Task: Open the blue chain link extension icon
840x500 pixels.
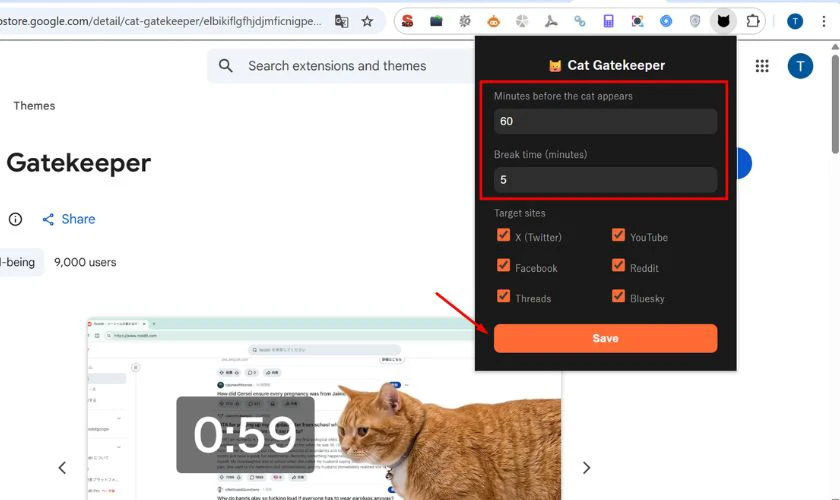Action: click(580, 21)
